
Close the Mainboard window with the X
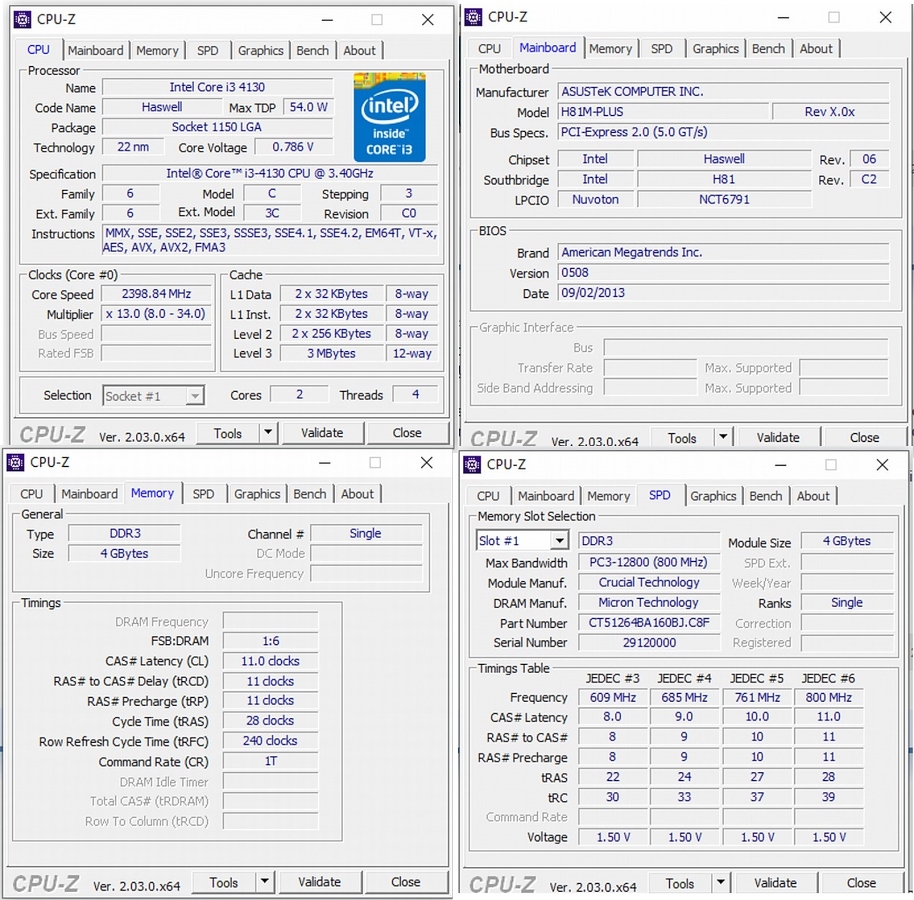pos(885,17)
